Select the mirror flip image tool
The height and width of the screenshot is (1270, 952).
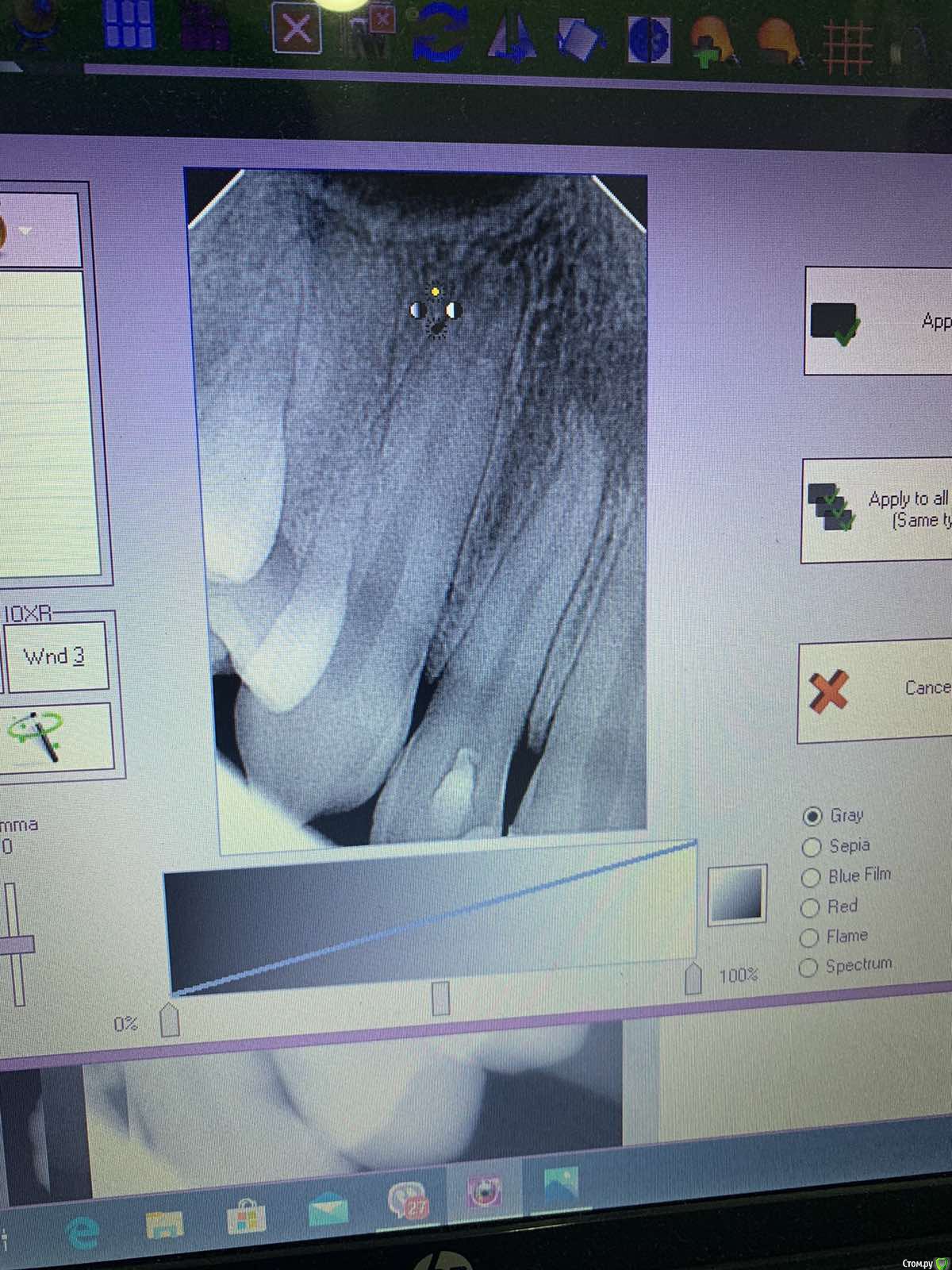(x=510, y=37)
